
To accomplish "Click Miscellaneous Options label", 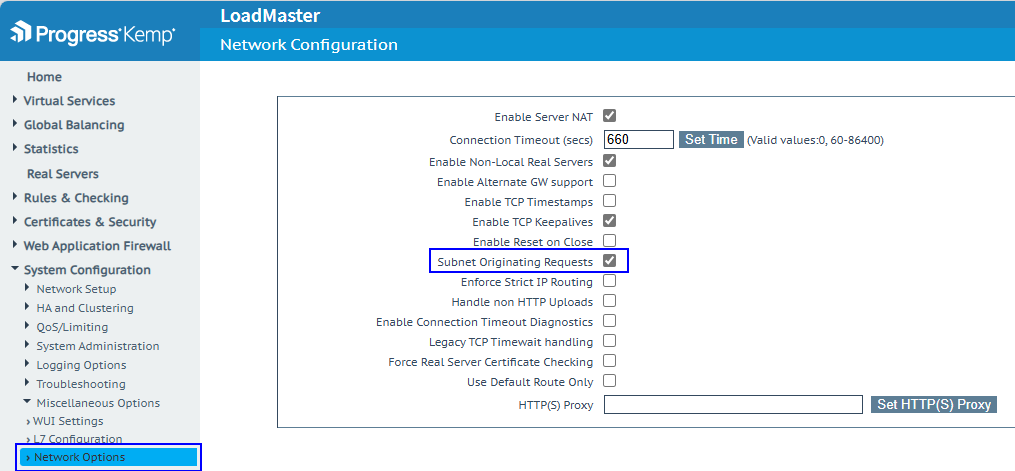I will 98,402.
